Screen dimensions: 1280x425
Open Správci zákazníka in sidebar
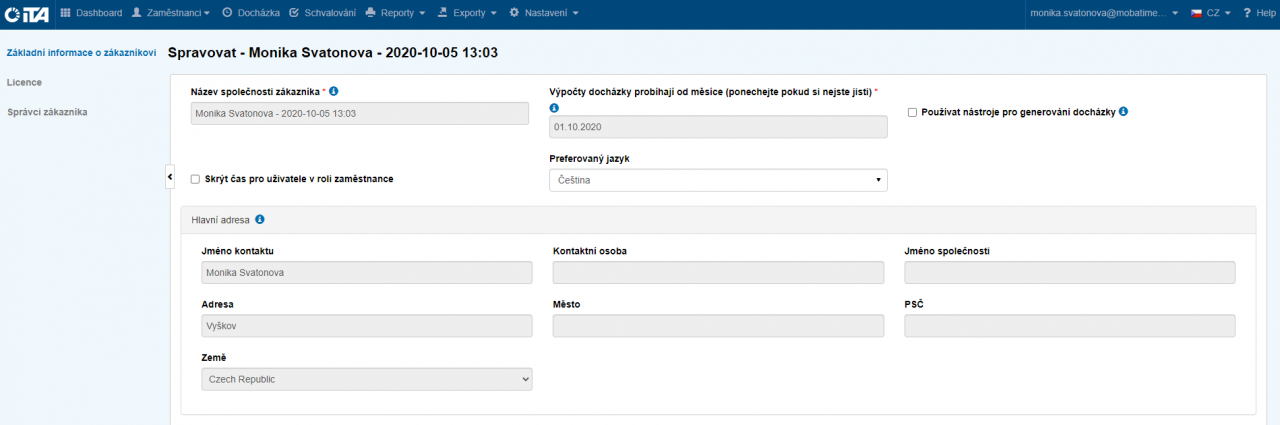[x=46, y=112]
